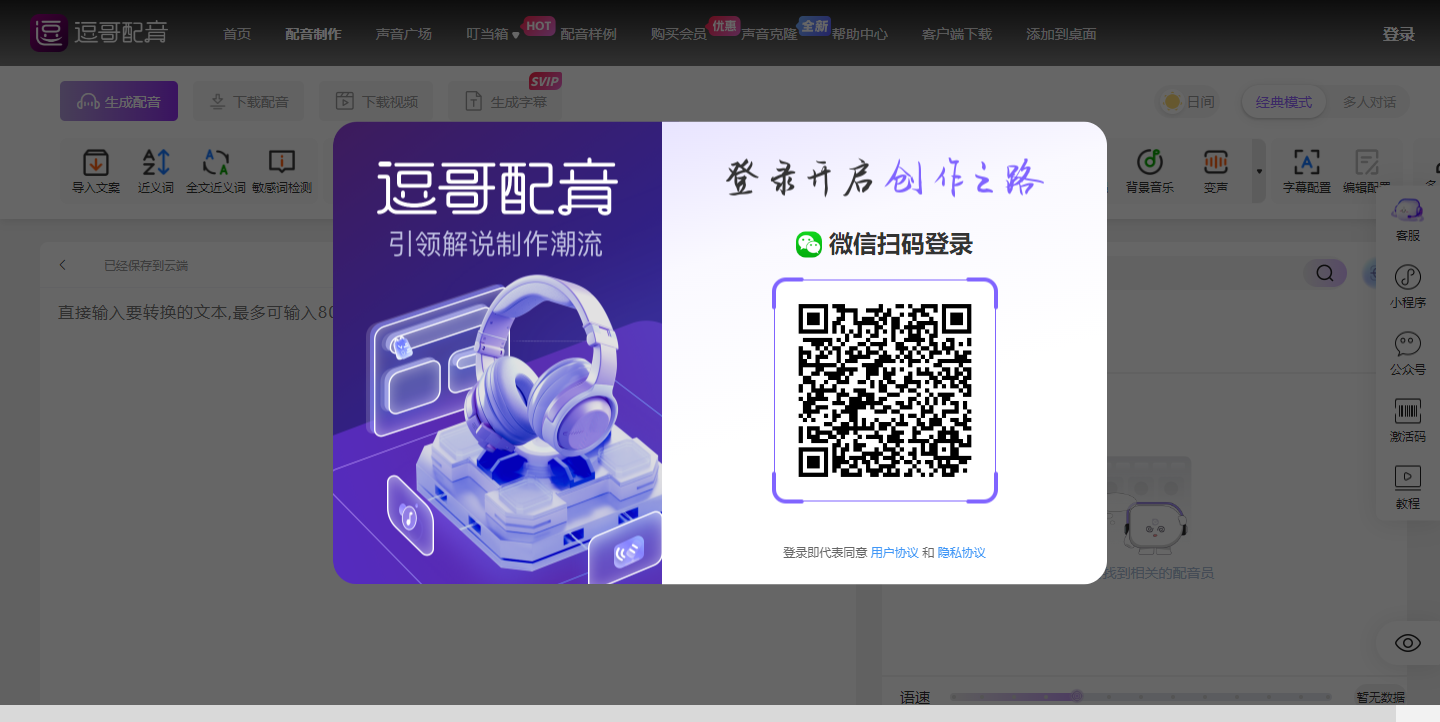This screenshot has width=1440, height=722.
Task: Open 客服 support in sidebar
Action: coord(1408,219)
